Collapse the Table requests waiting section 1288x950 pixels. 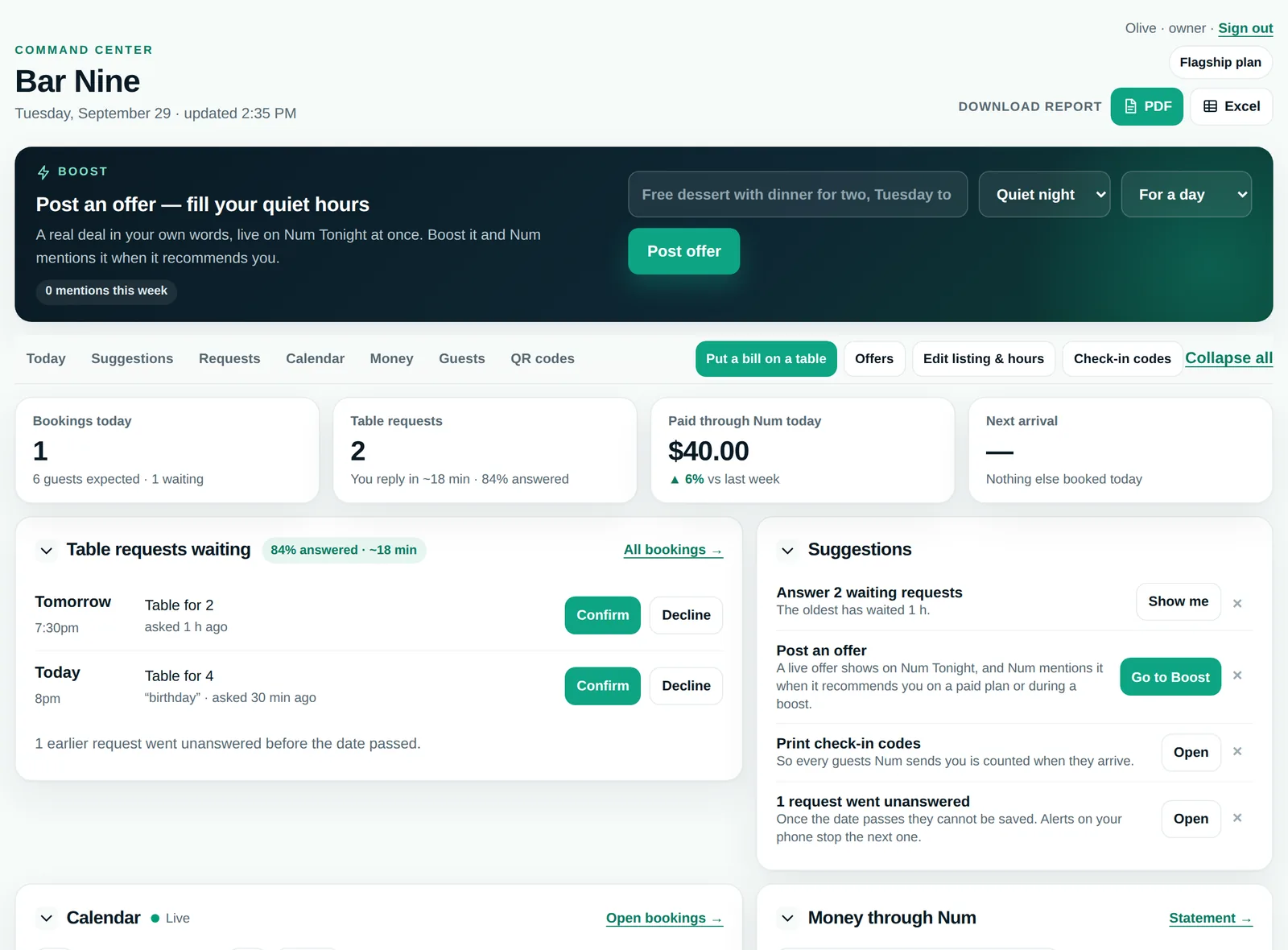coord(47,551)
